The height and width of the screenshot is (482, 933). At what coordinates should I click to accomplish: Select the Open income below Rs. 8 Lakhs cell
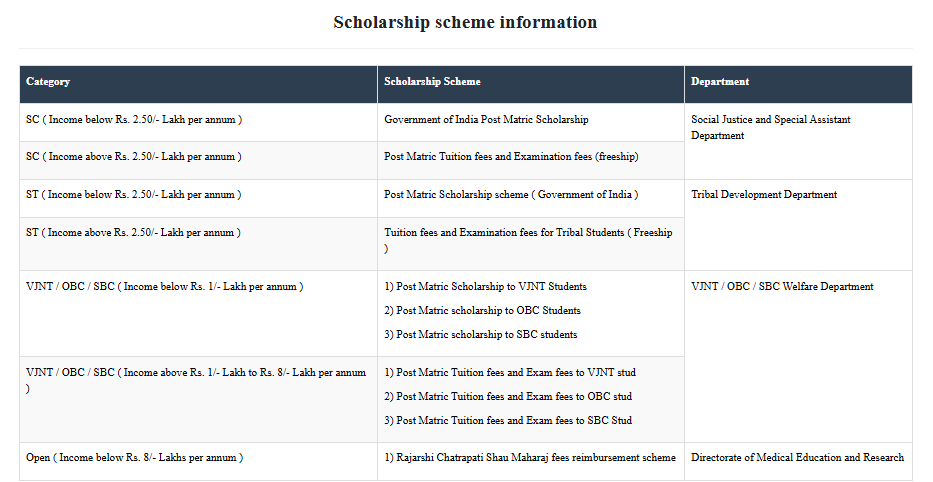pos(134,458)
